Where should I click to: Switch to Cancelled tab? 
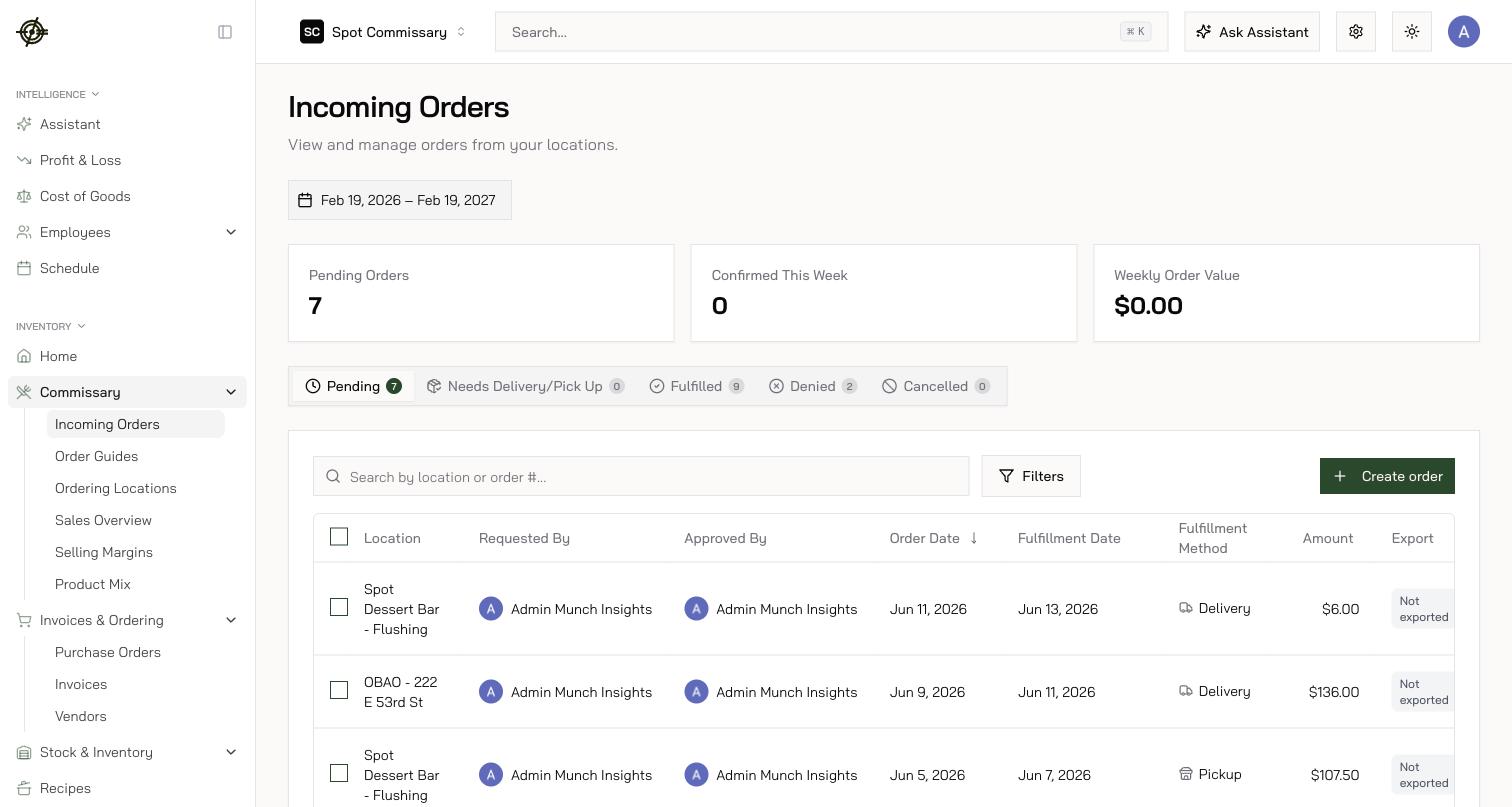[936, 386]
